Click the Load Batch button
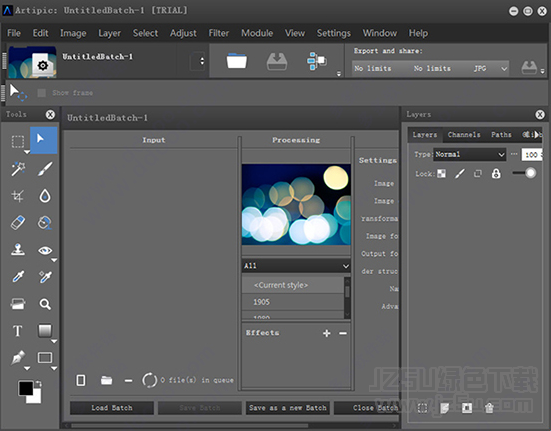Viewport: 551px width, 431px height. [112, 408]
